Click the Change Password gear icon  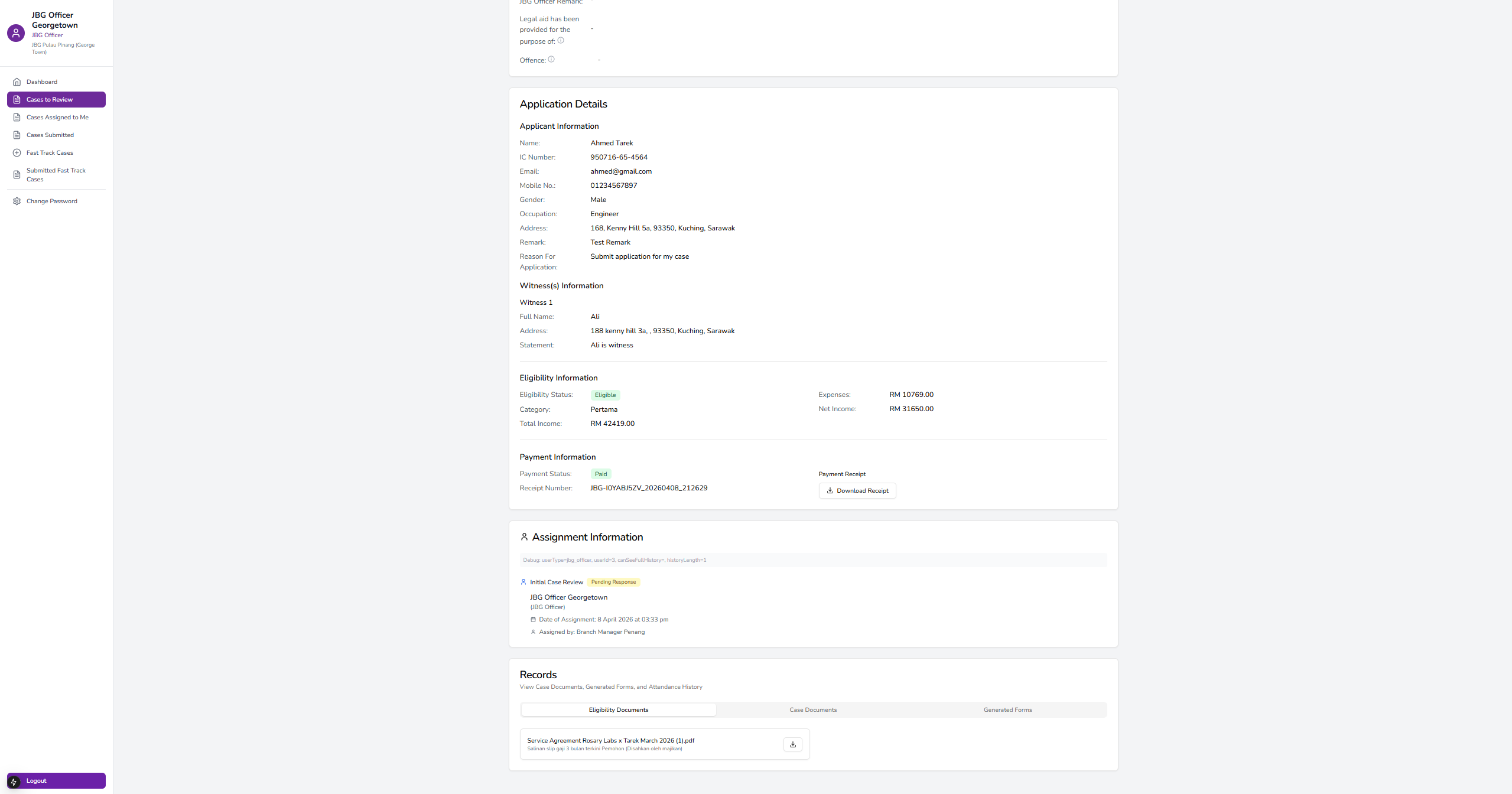click(x=17, y=201)
